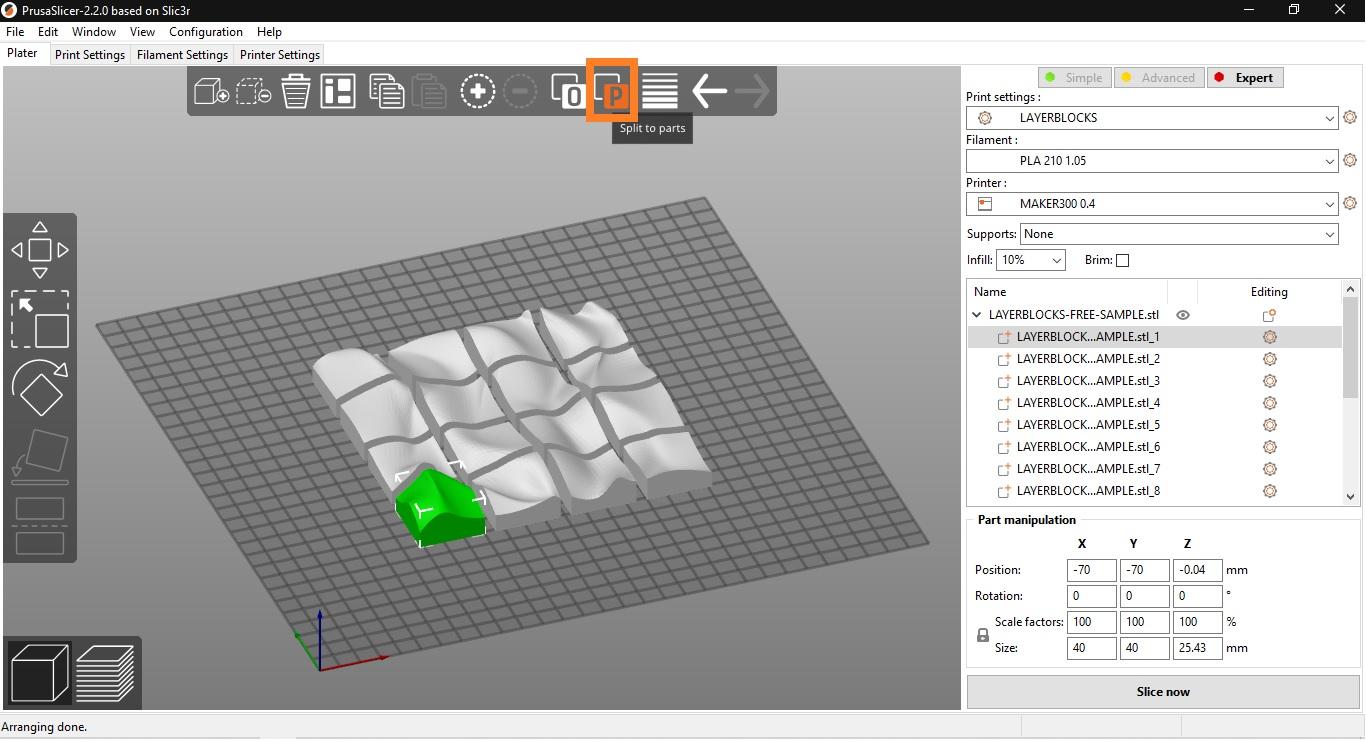The height and width of the screenshot is (742, 1366).
Task: Click the object list scrollbar down arrow
Action: click(1351, 496)
